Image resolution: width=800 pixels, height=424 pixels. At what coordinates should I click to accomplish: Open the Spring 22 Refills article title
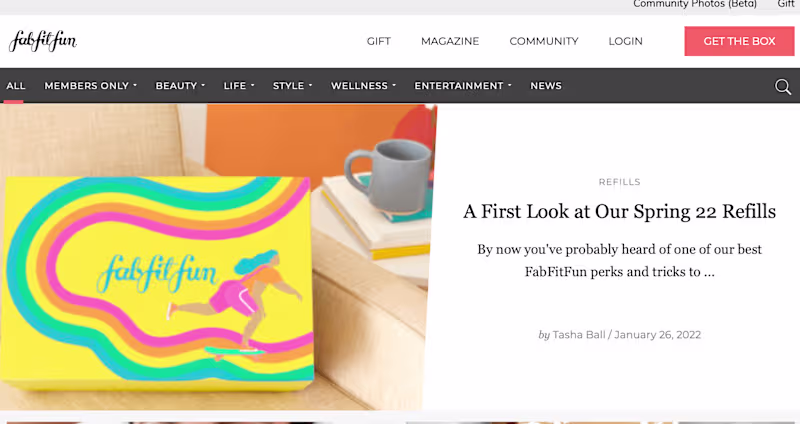pyautogui.click(x=619, y=212)
